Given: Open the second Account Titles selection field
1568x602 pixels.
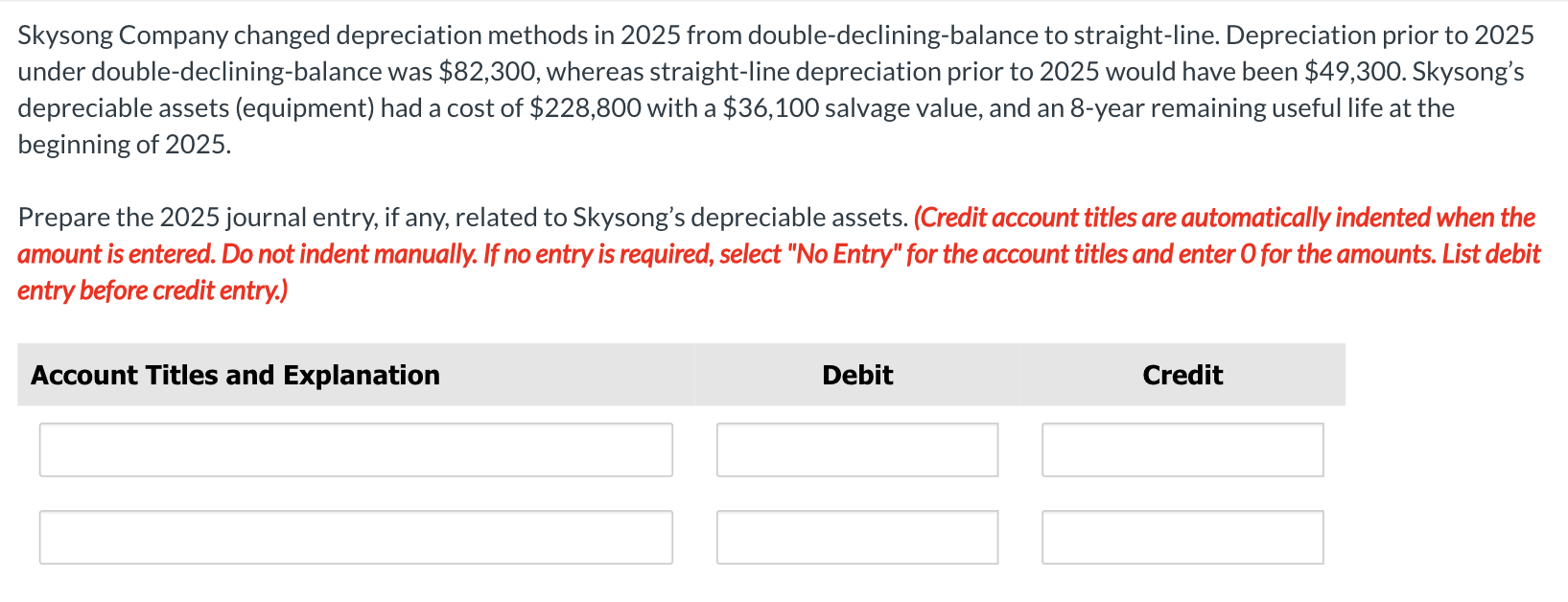Looking at the screenshot, I should 355,536.
